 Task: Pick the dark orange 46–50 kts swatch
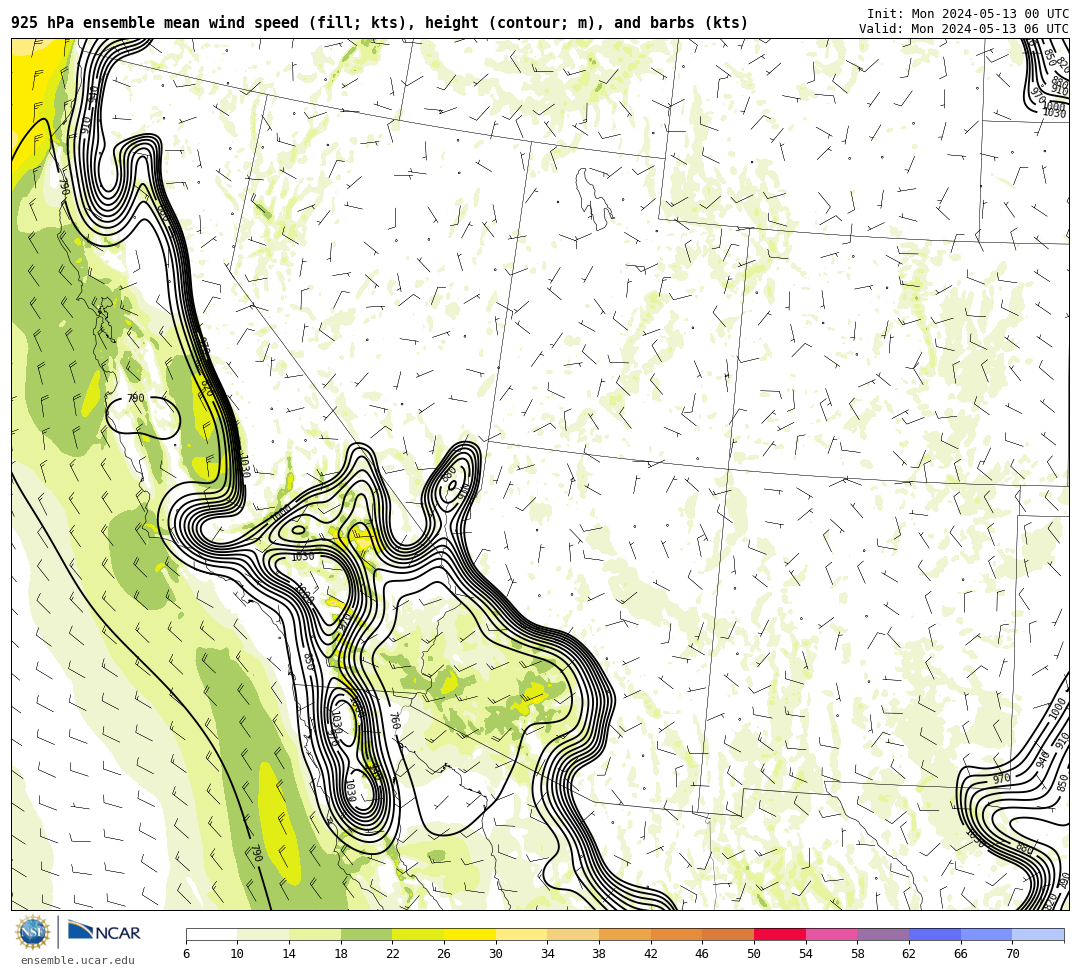coord(728,934)
